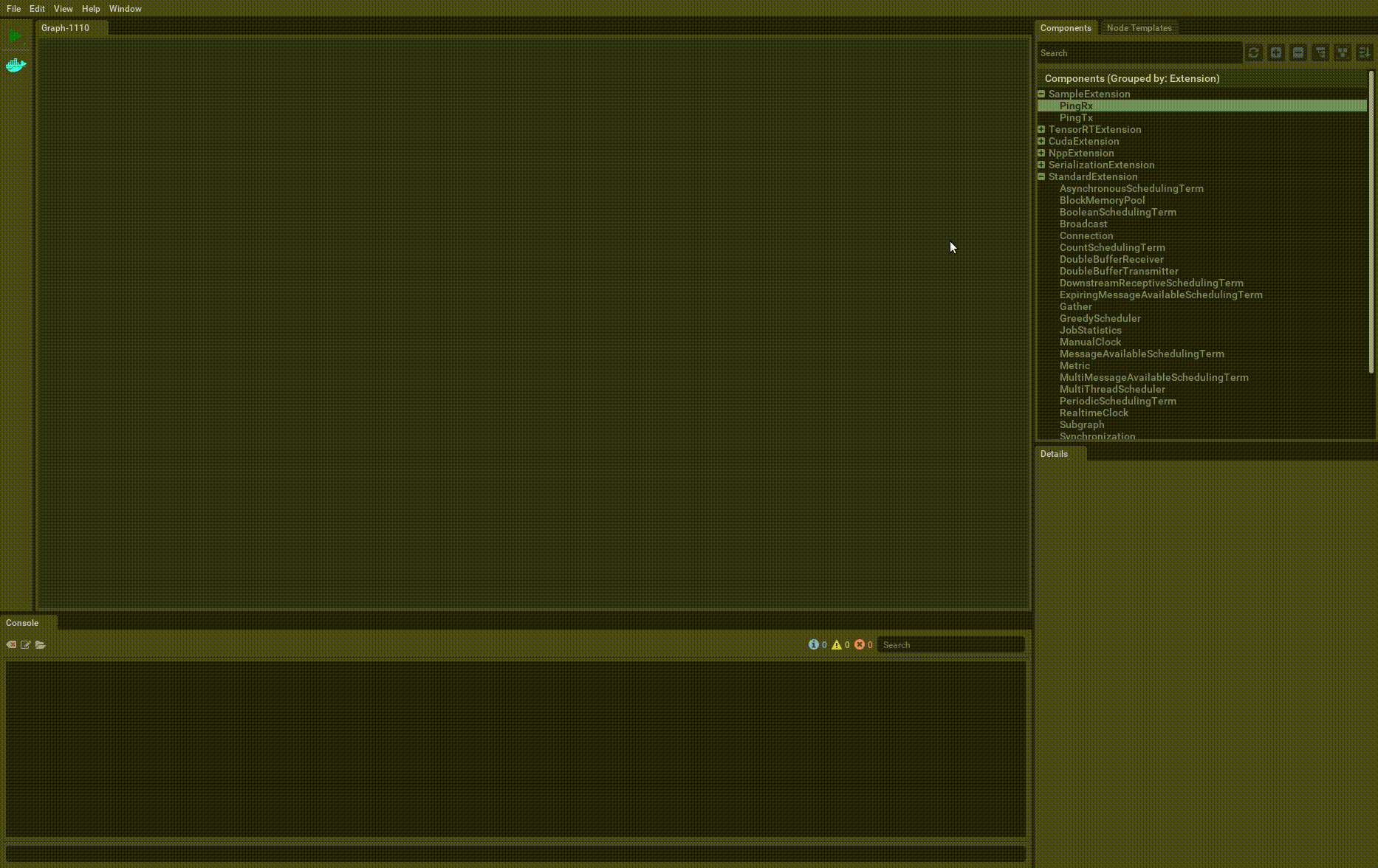Refresh the components list
Screen dimensions: 1378x868
tap(1253, 53)
